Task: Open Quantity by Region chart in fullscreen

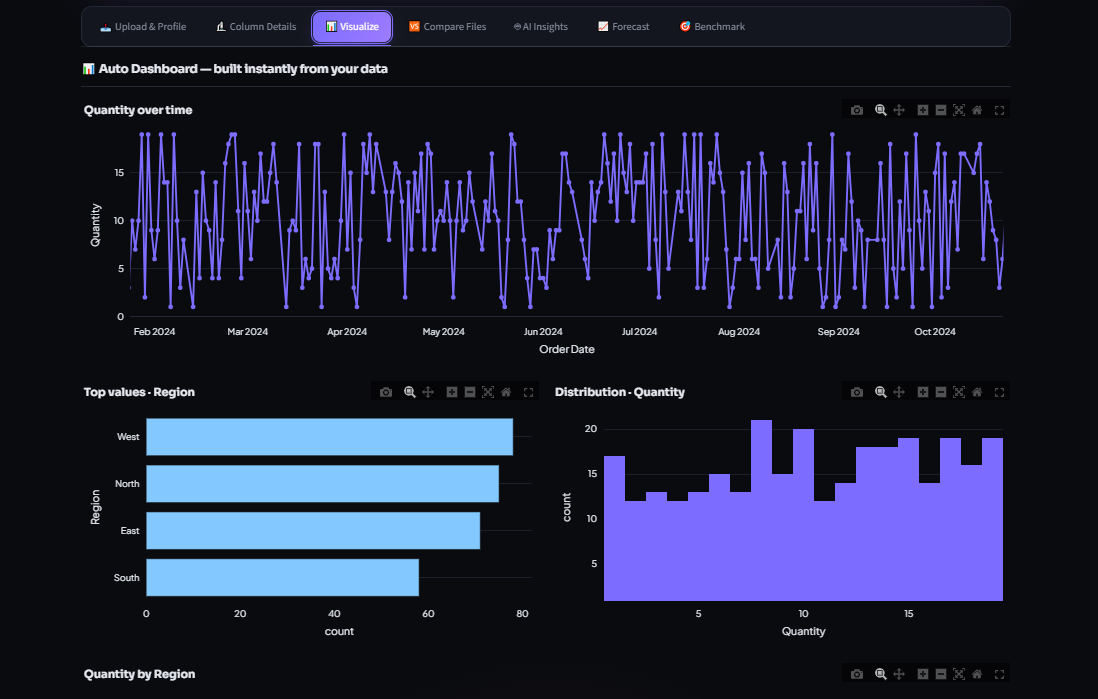Action: [x=999, y=674]
